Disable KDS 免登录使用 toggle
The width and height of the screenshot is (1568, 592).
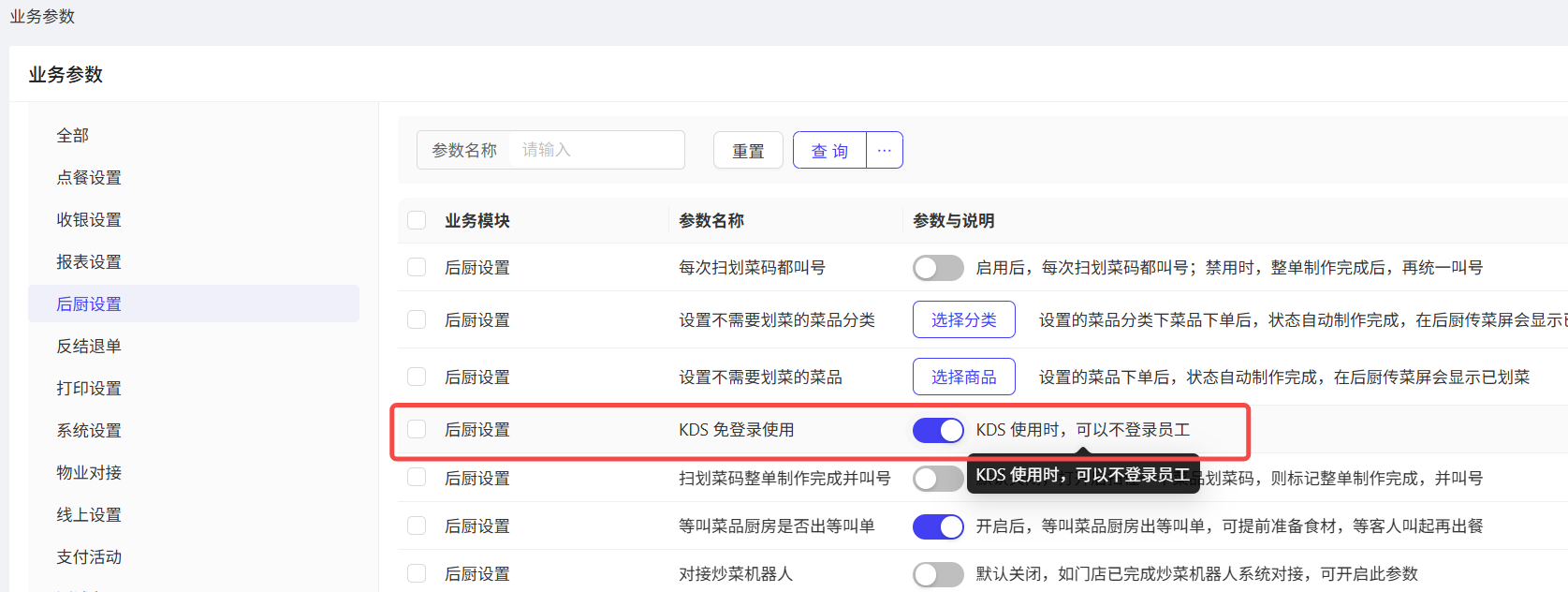(938, 430)
